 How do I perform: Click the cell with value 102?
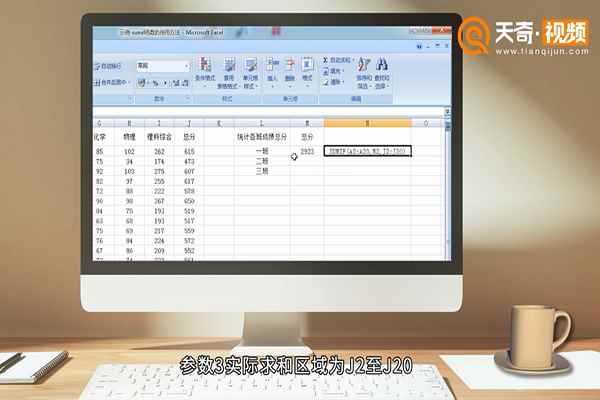[x=129, y=152]
